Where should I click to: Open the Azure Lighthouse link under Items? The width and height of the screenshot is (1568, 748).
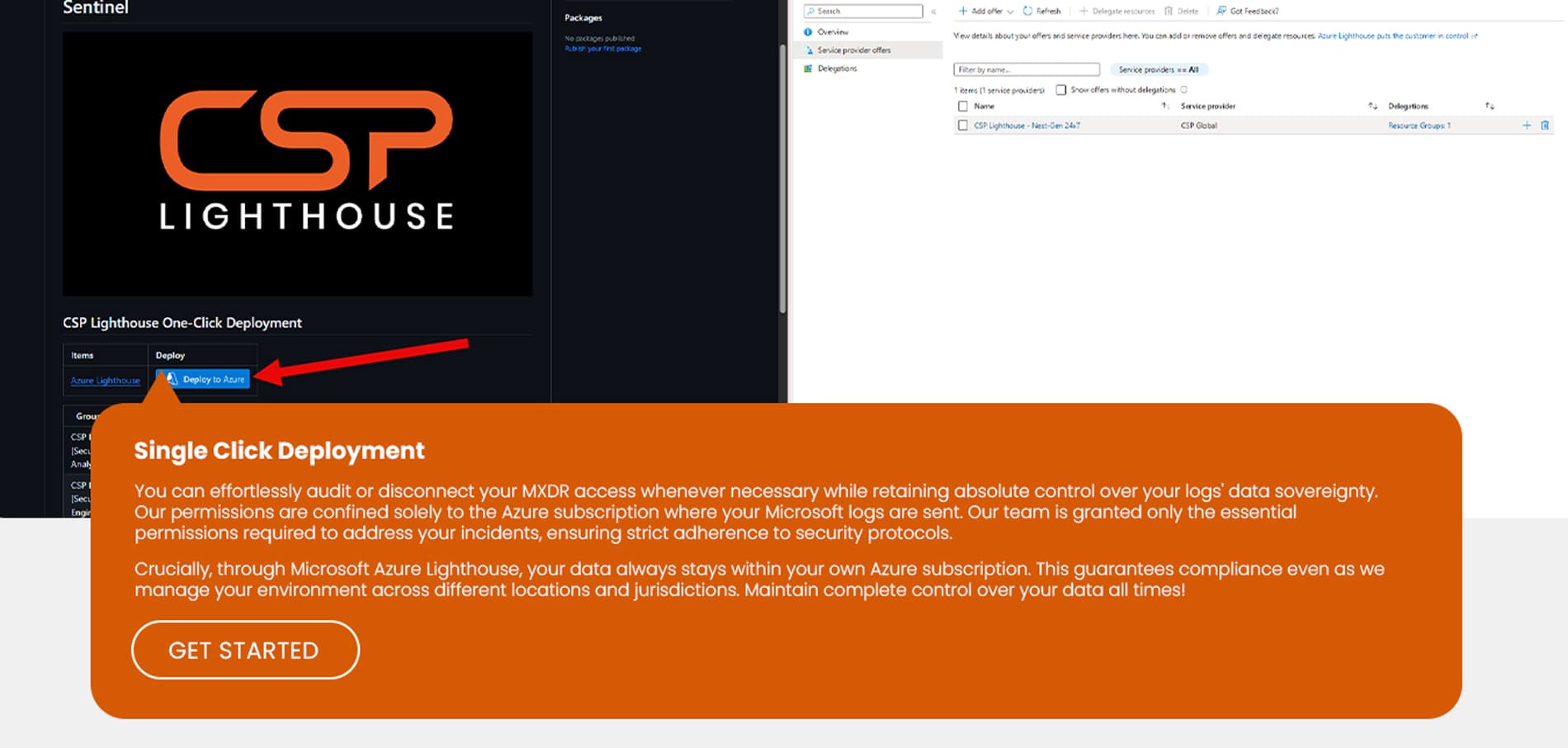[106, 381]
